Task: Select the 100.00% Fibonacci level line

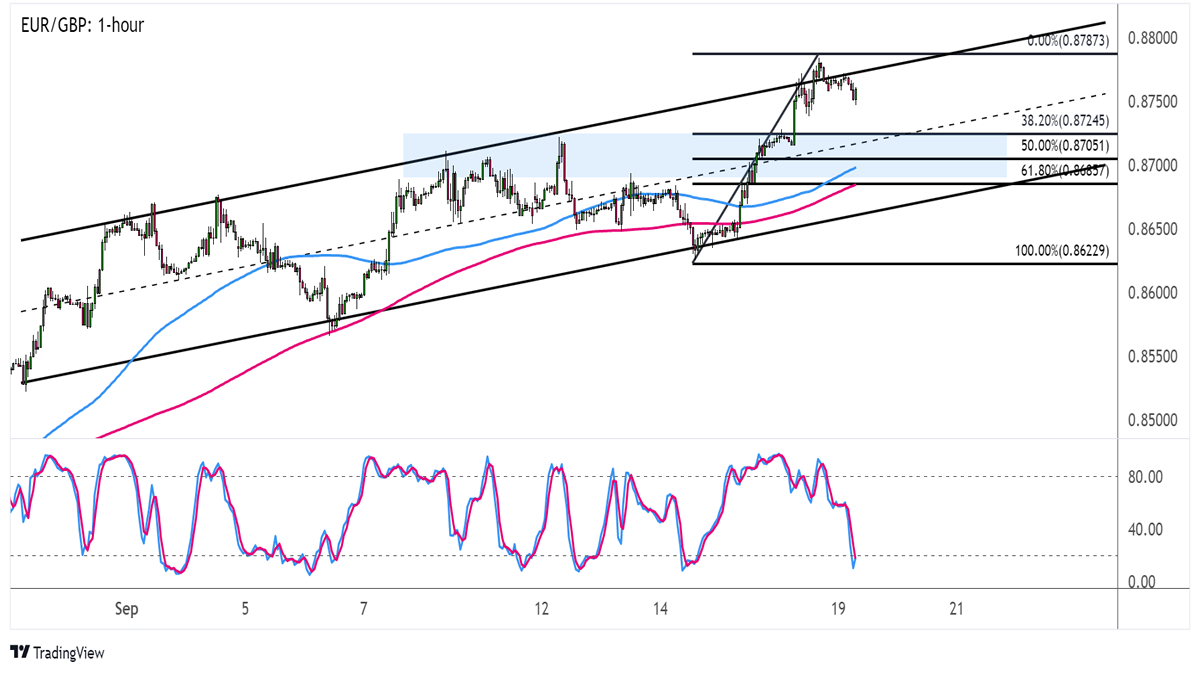Action: click(x=905, y=264)
